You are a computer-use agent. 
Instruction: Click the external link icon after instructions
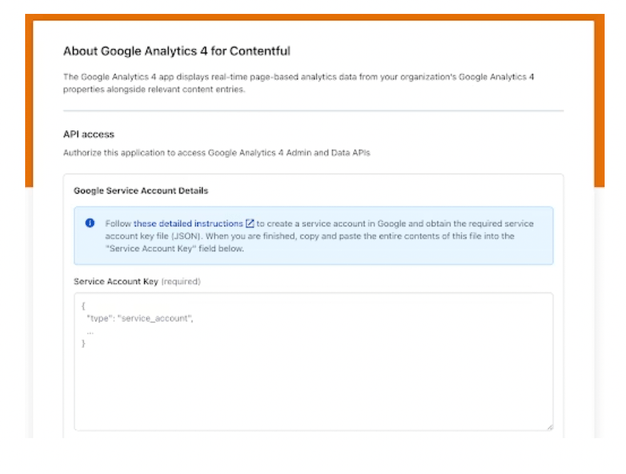[249, 223]
